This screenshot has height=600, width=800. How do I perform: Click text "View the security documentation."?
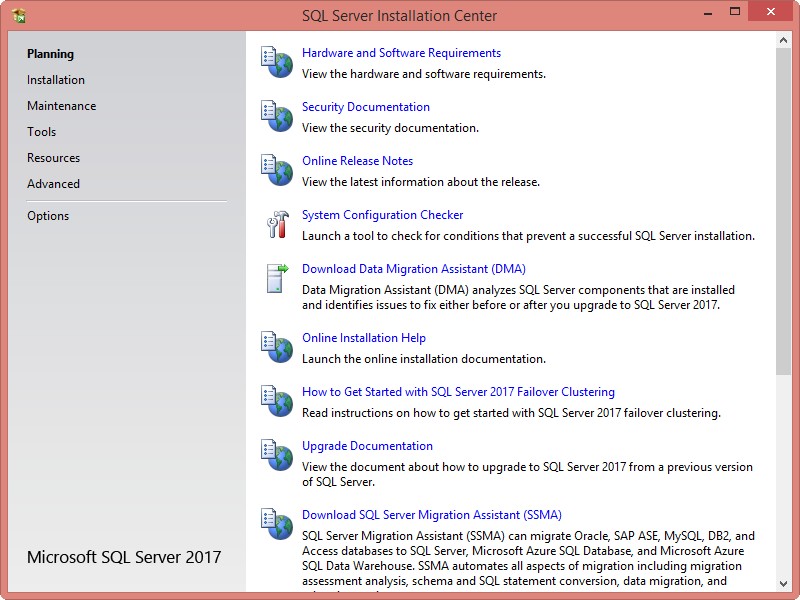point(390,129)
